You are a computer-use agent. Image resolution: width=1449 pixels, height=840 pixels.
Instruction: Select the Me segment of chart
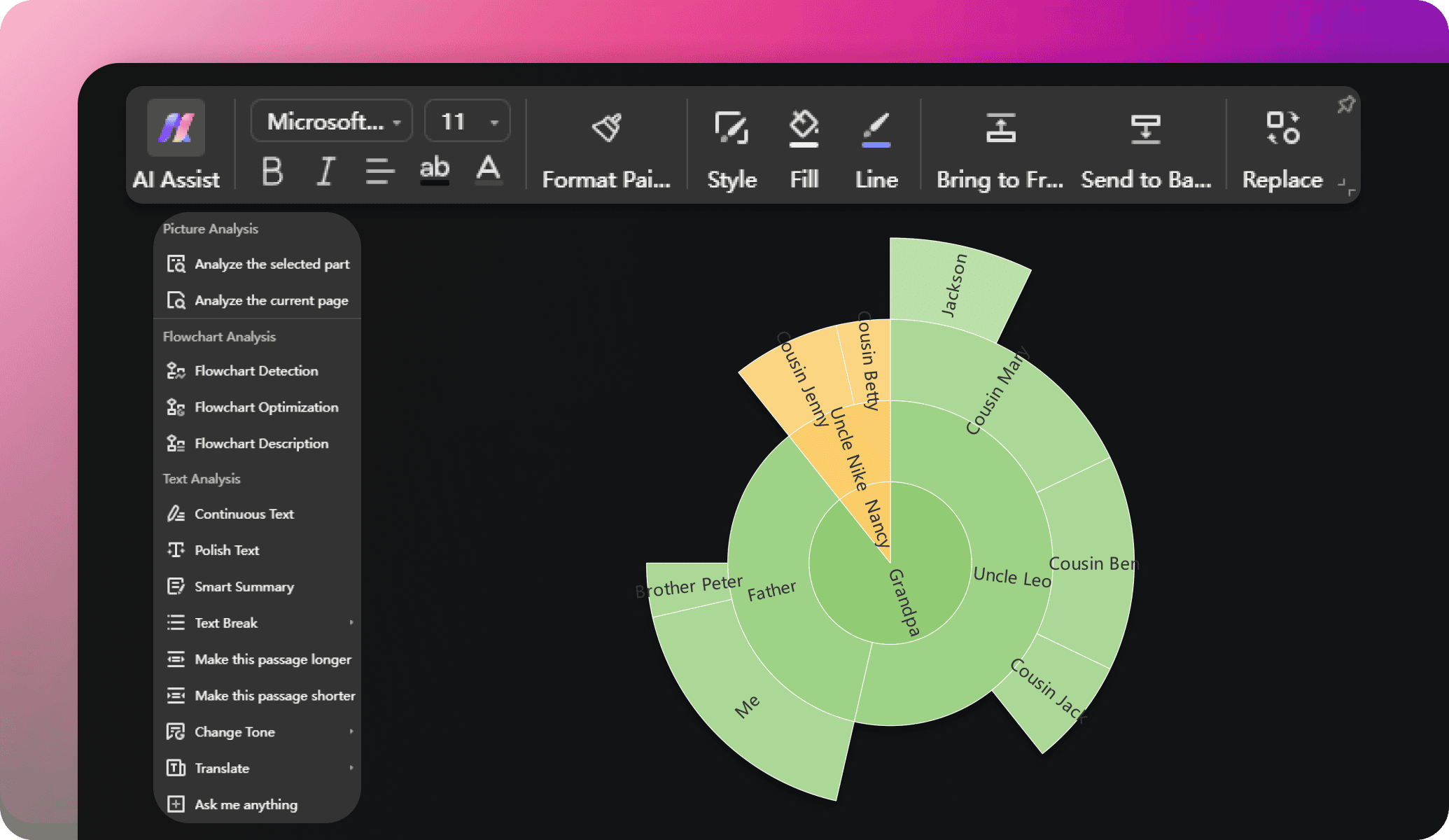pyautogui.click(x=749, y=707)
